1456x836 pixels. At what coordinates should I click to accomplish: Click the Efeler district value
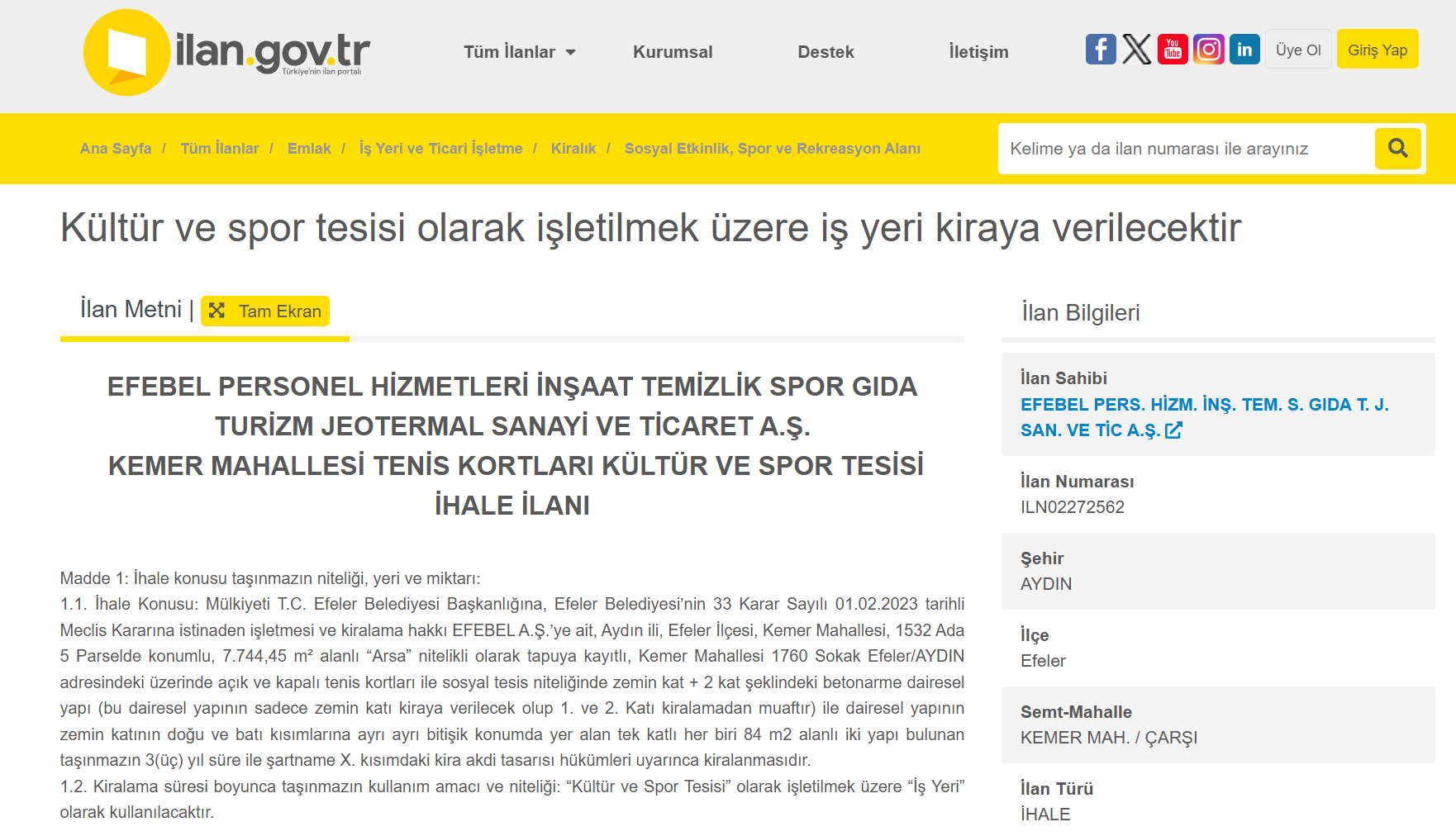pos(1043,661)
